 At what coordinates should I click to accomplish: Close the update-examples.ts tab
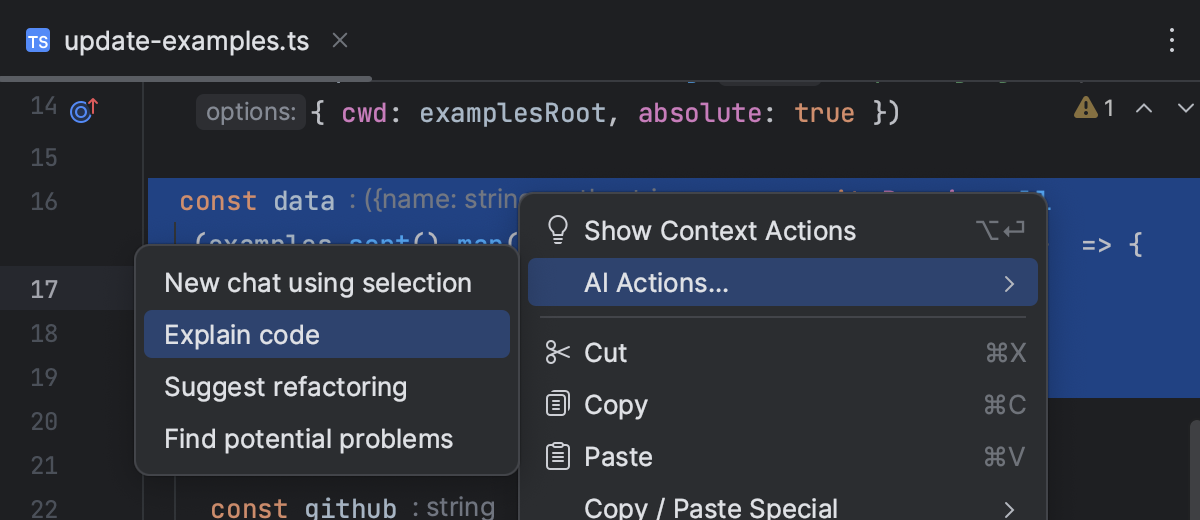pos(340,41)
